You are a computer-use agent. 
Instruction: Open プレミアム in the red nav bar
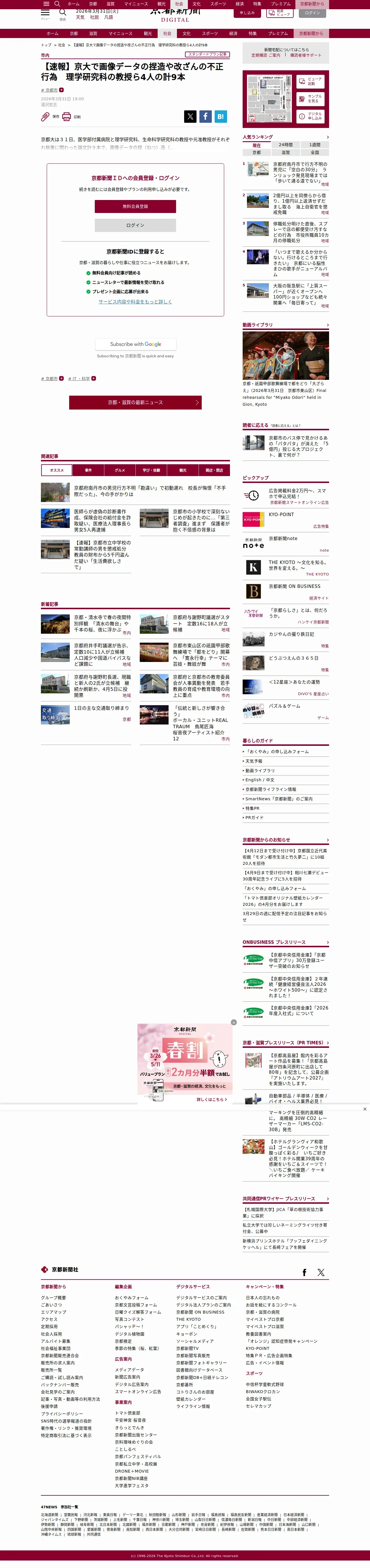[278, 33]
